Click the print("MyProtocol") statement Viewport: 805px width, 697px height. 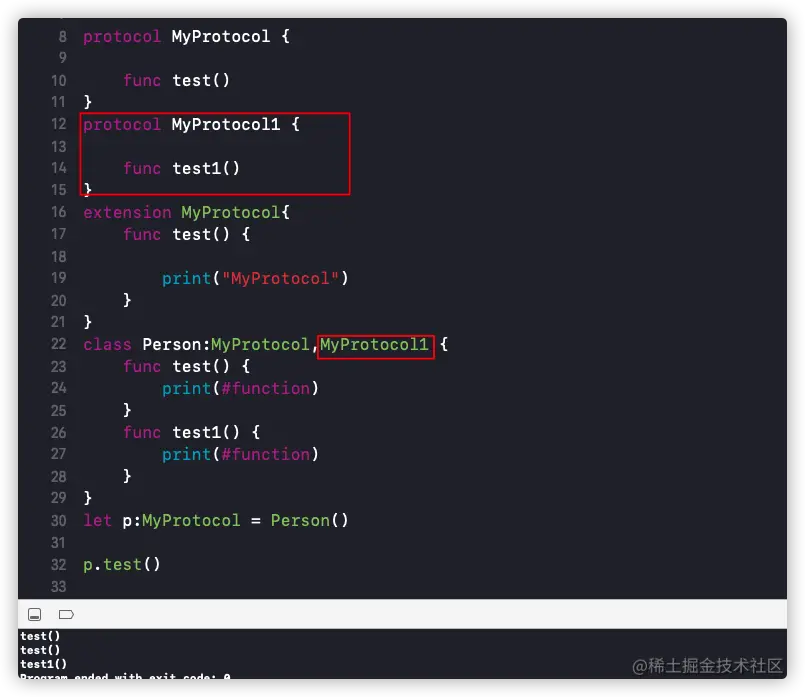tap(255, 278)
